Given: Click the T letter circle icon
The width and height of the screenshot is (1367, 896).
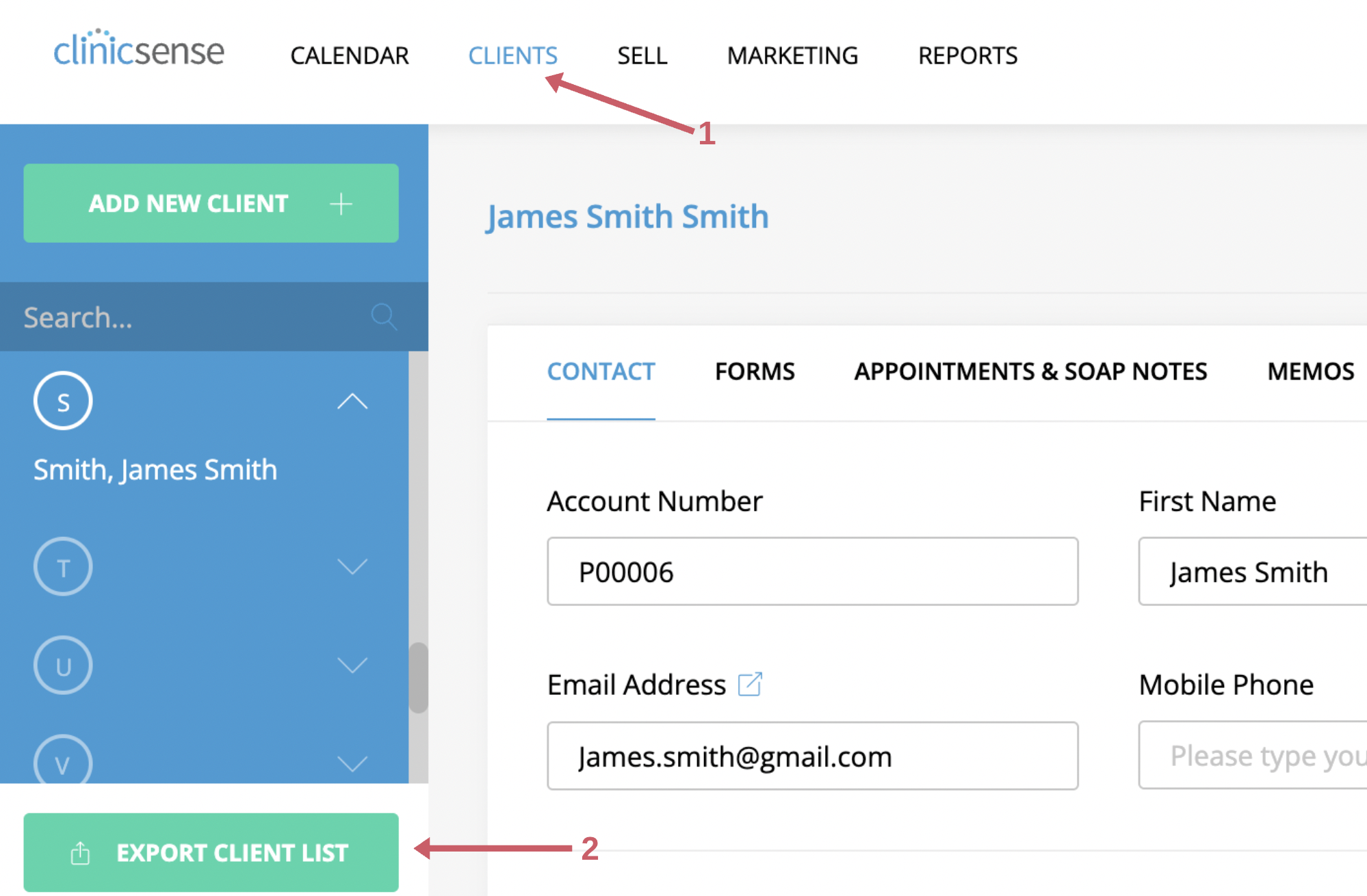Looking at the screenshot, I should point(63,566).
